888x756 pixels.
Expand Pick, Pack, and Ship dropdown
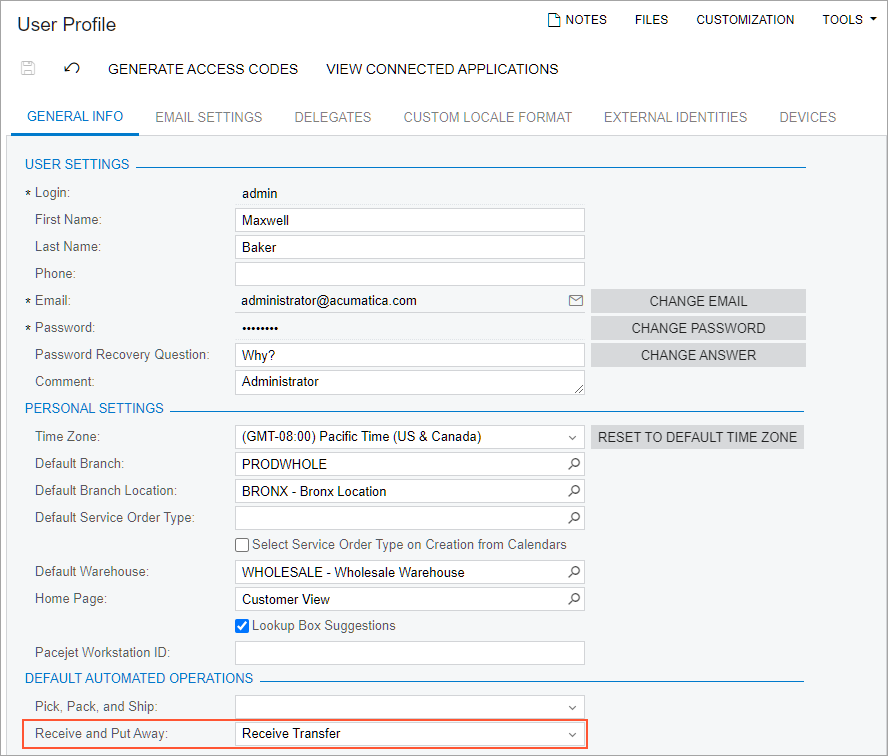(573, 707)
